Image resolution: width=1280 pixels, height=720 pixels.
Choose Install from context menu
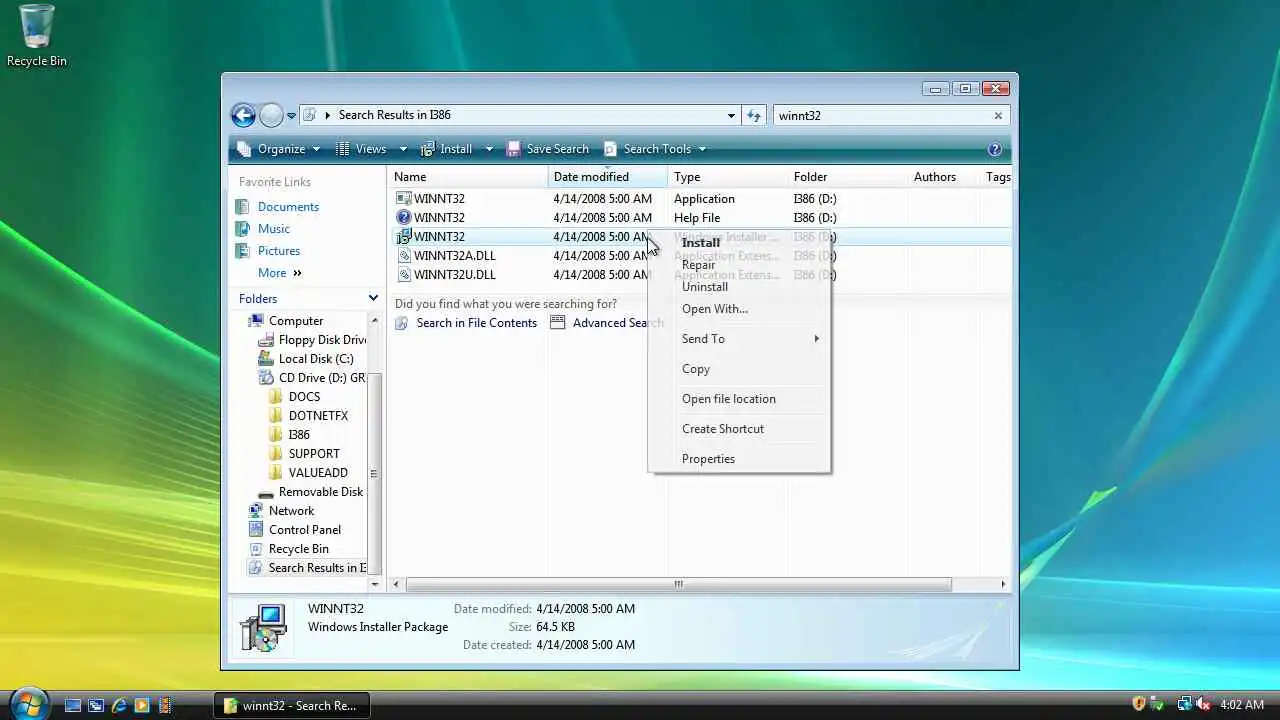(x=739, y=243)
